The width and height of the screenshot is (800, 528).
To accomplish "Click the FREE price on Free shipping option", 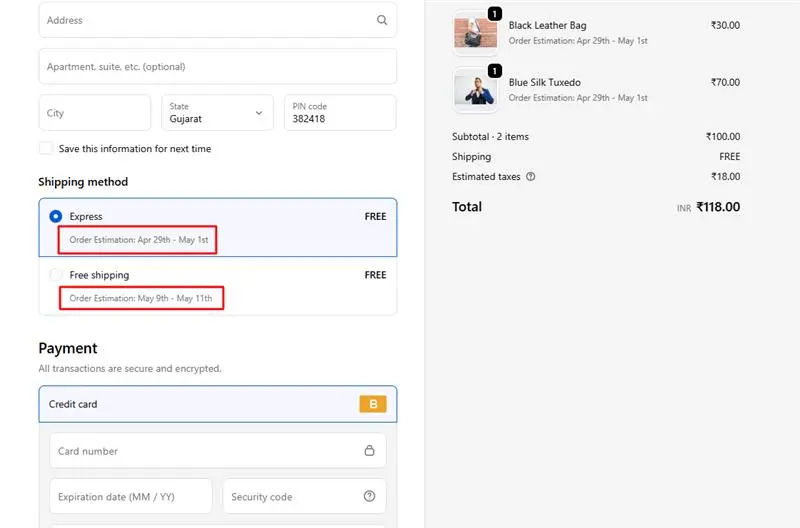I will click(x=376, y=275).
